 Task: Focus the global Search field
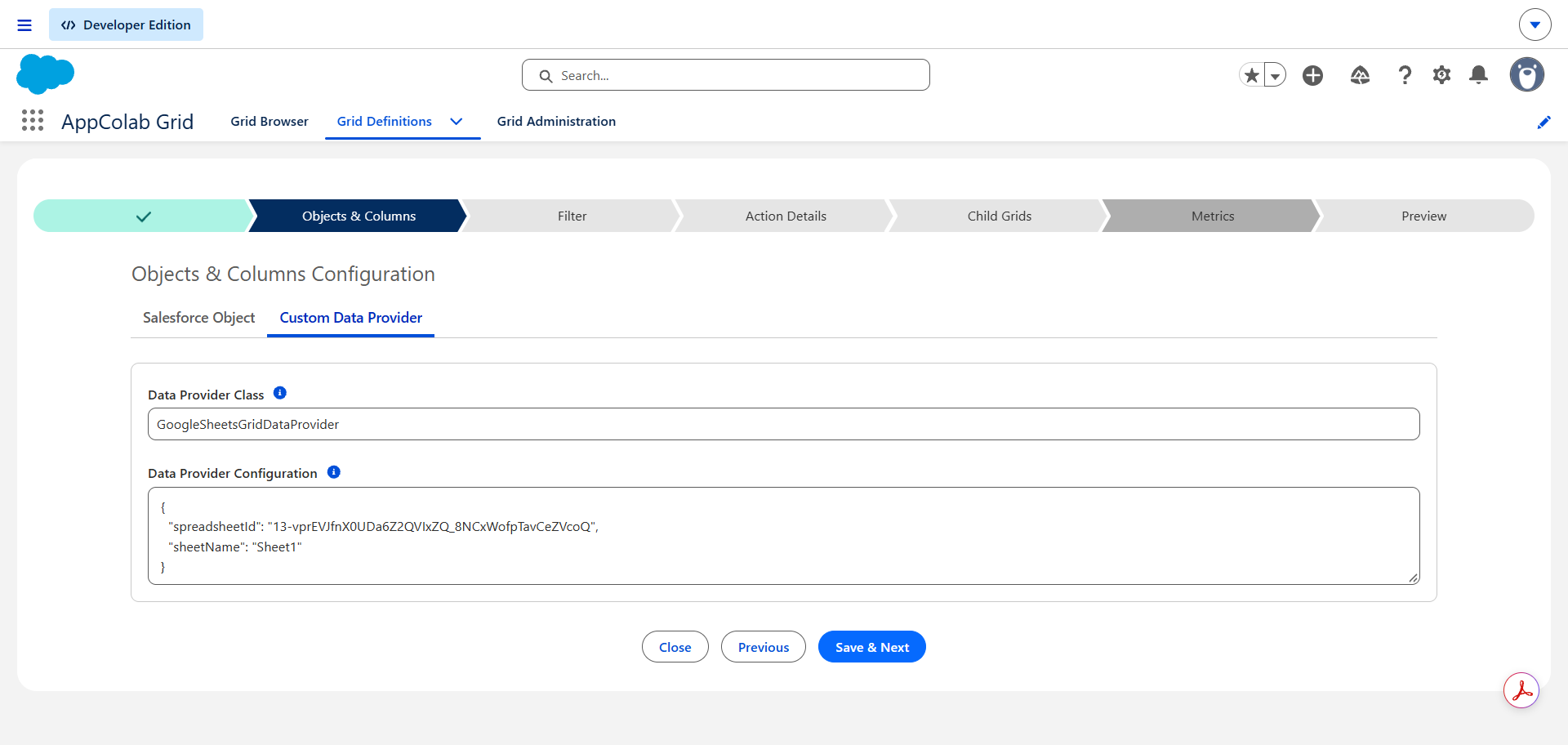(x=726, y=75)
